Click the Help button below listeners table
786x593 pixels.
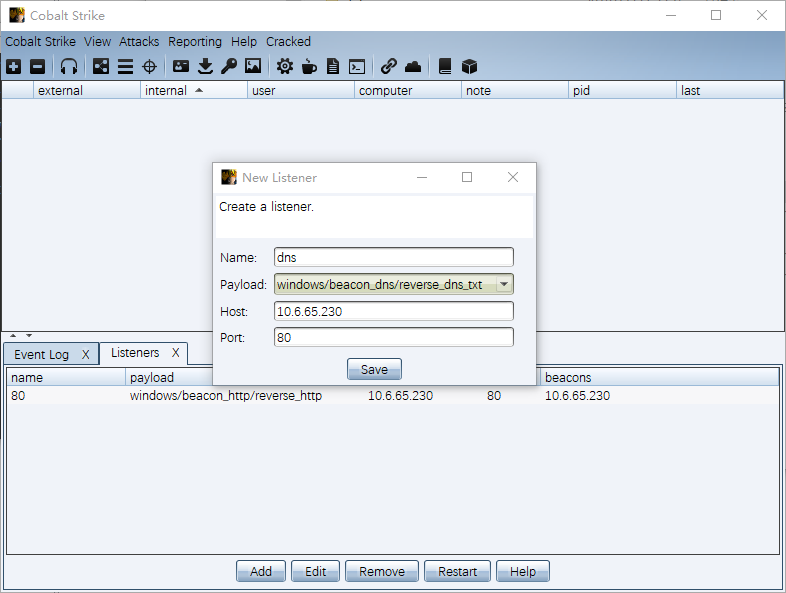[x=523, y=571]
